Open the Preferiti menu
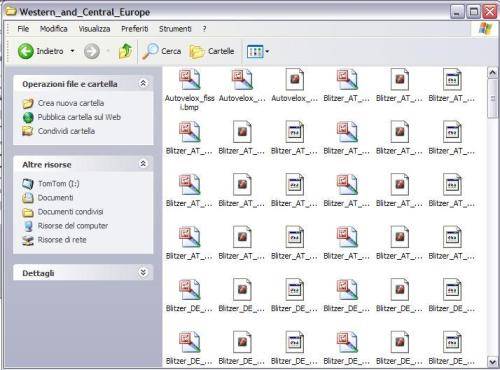The image size is (500, 370). click(135, 29)
